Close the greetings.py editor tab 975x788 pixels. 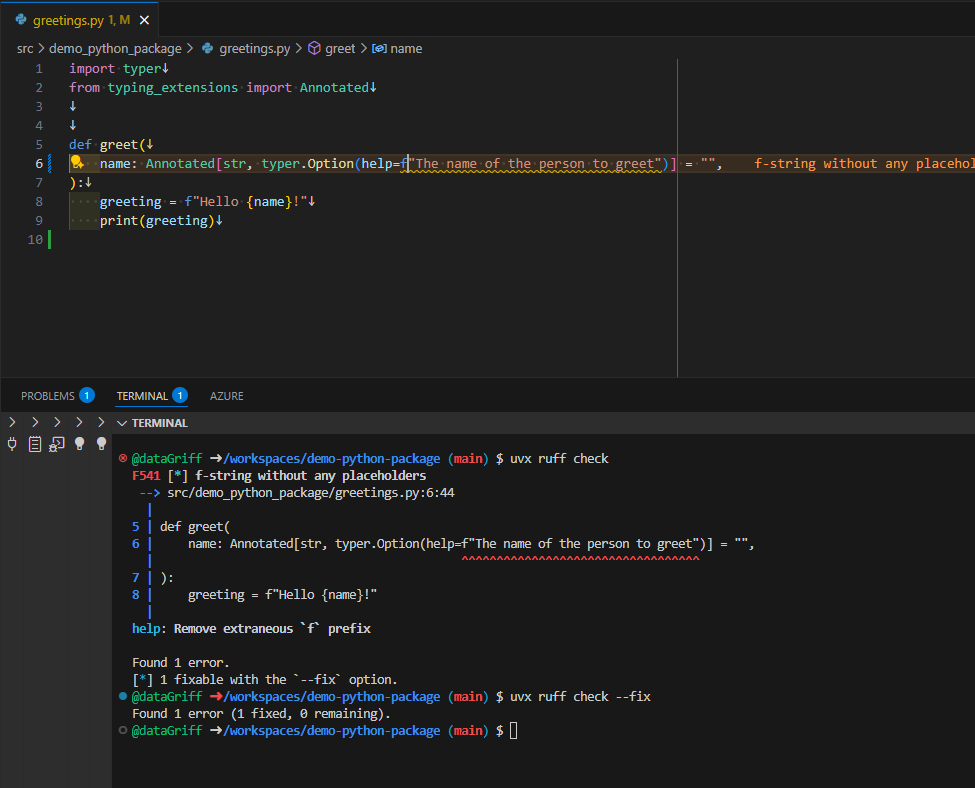(x=144, y=21)
